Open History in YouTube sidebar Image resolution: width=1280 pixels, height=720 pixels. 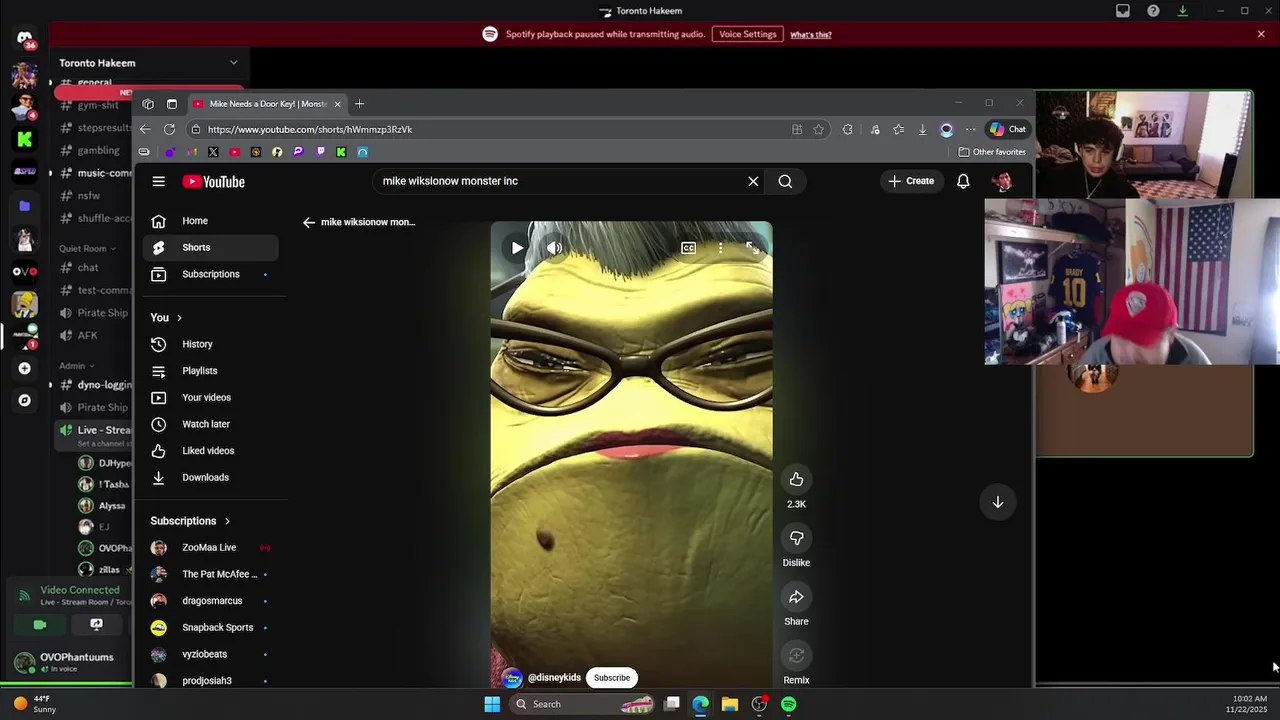[x=211, y=344]
